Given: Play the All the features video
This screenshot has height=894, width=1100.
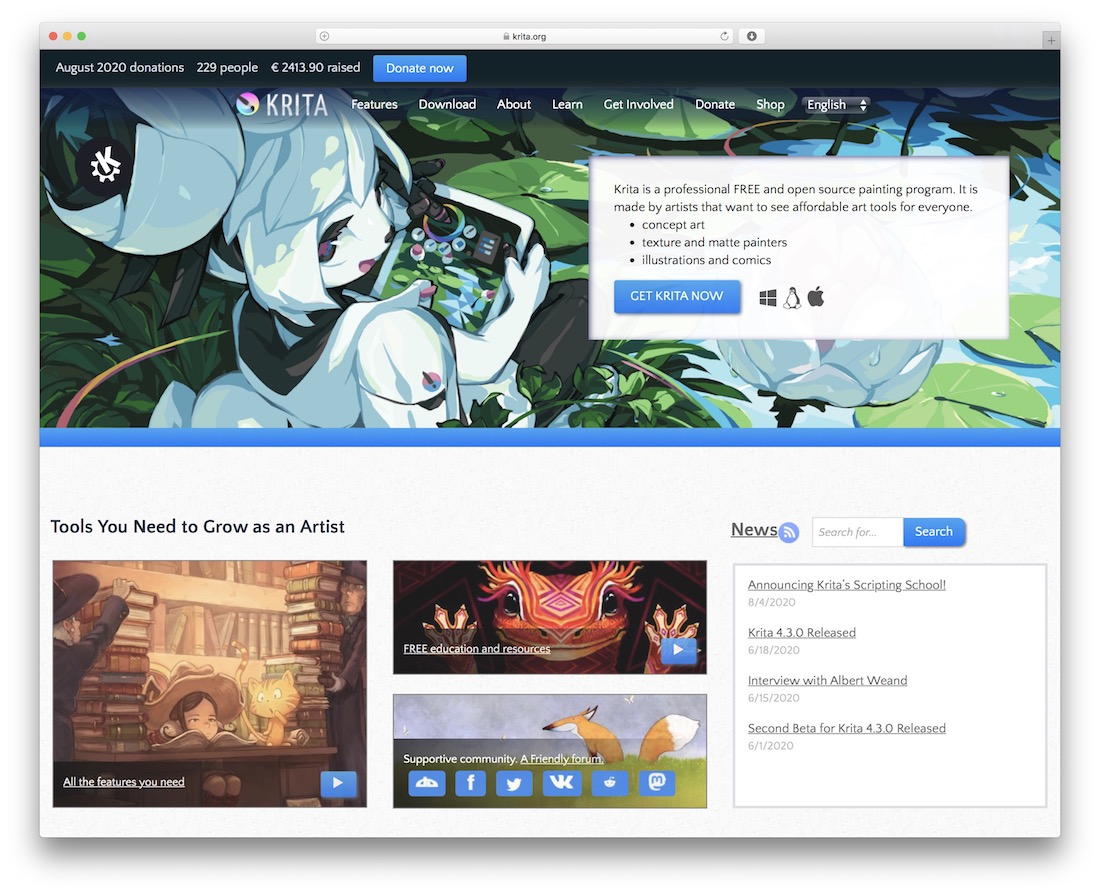Looking at the screenshot, I should tap(338, 783).
